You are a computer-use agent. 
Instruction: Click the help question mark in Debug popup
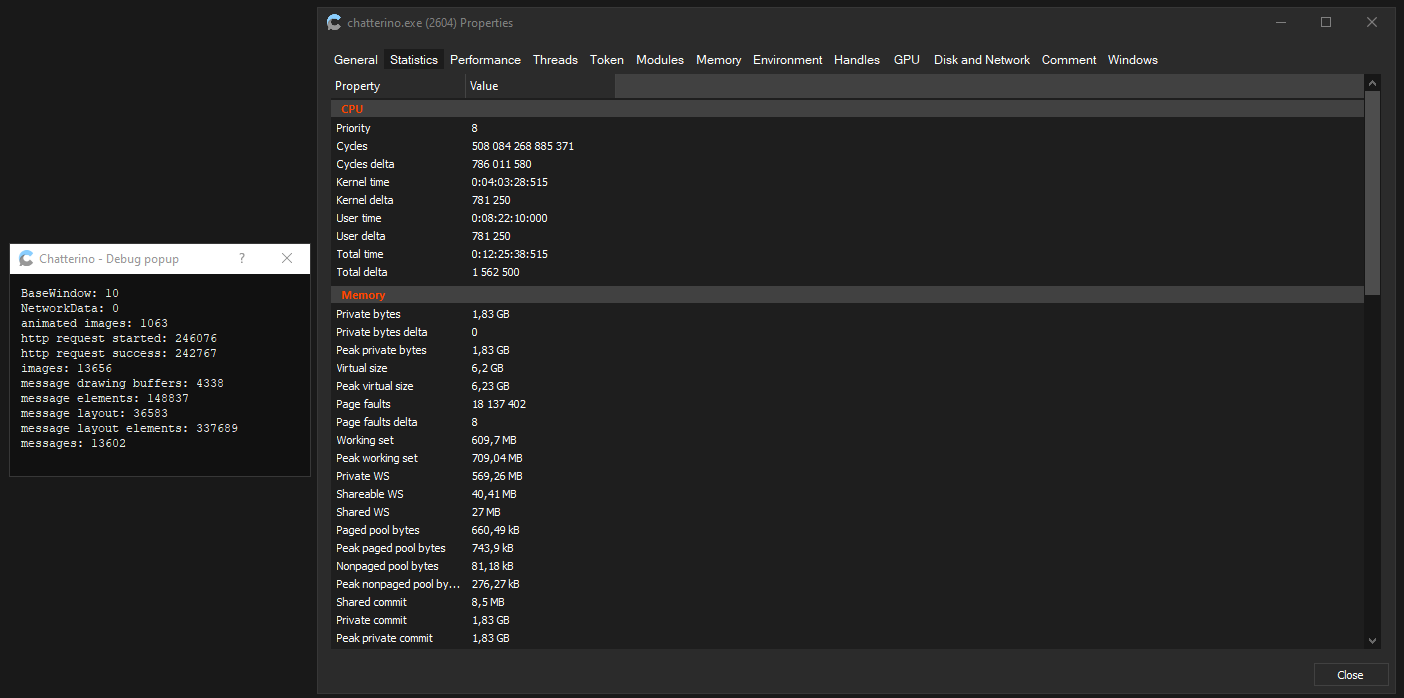click(x=242, y=258)
